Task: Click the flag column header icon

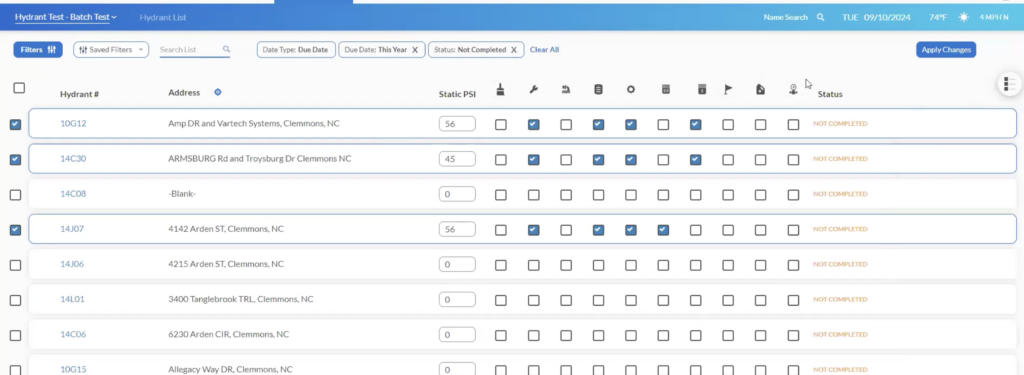Action: pos(728,90)
